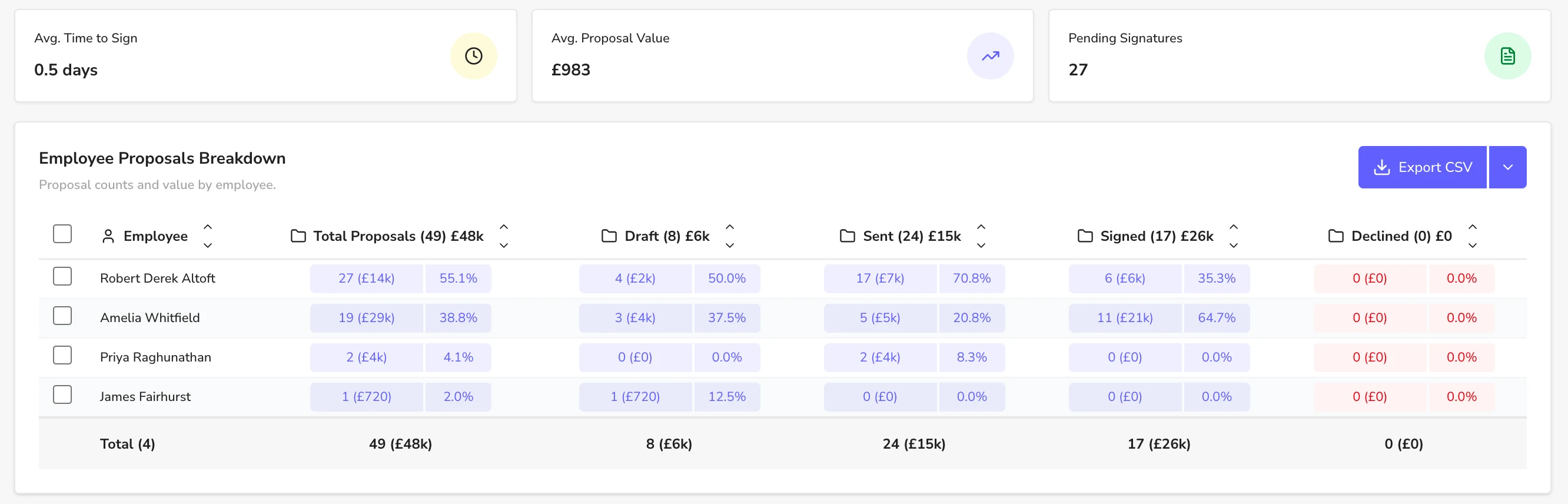Screen dimensions: 1568x504
Task: Tick the checkbox for Amelia Whitfield
Action: tap(62, 316)
